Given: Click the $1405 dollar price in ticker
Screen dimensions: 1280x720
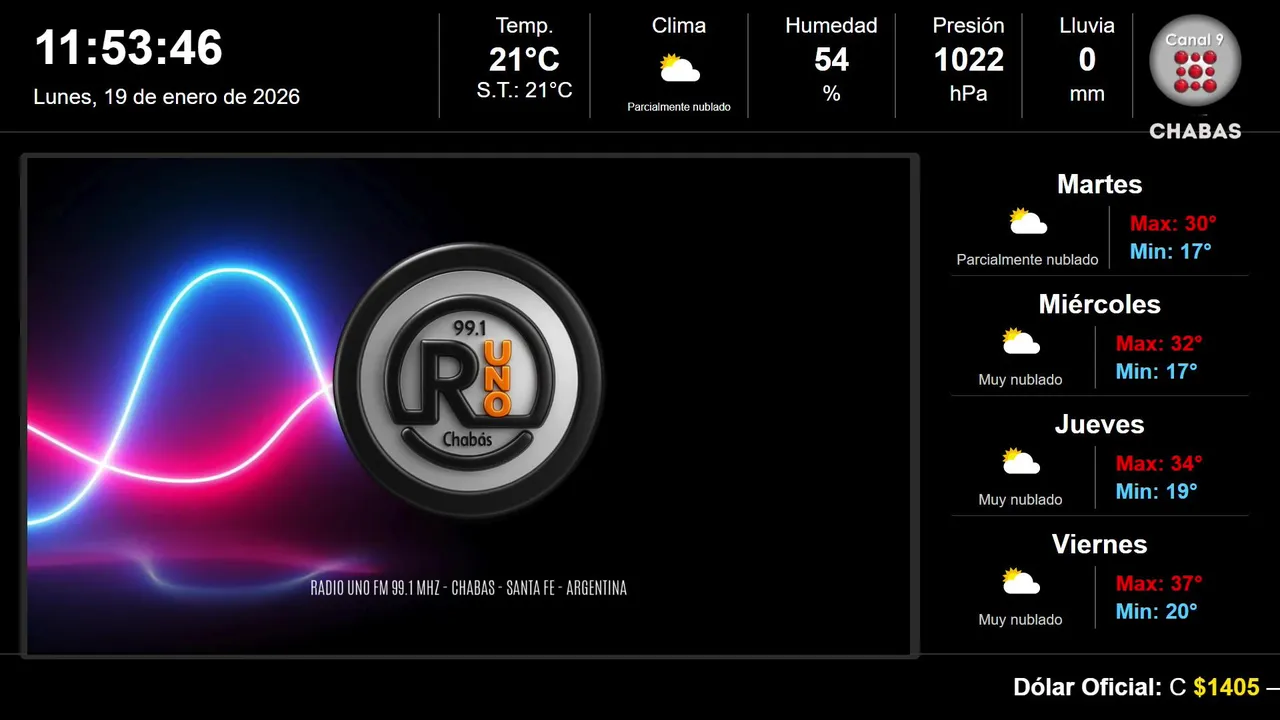Looking at the screenshot, I should [1227, 688].
